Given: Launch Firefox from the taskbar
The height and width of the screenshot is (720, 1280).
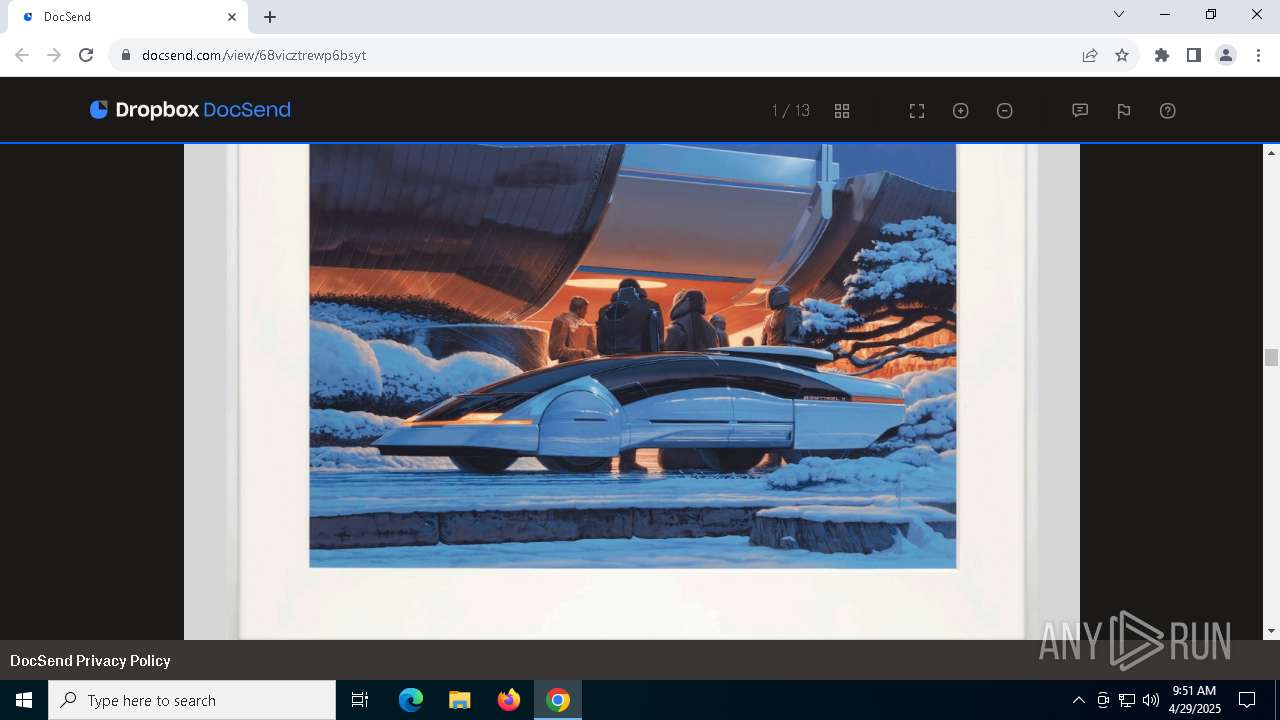Looking at the screenshot, I should pos(509,700).
